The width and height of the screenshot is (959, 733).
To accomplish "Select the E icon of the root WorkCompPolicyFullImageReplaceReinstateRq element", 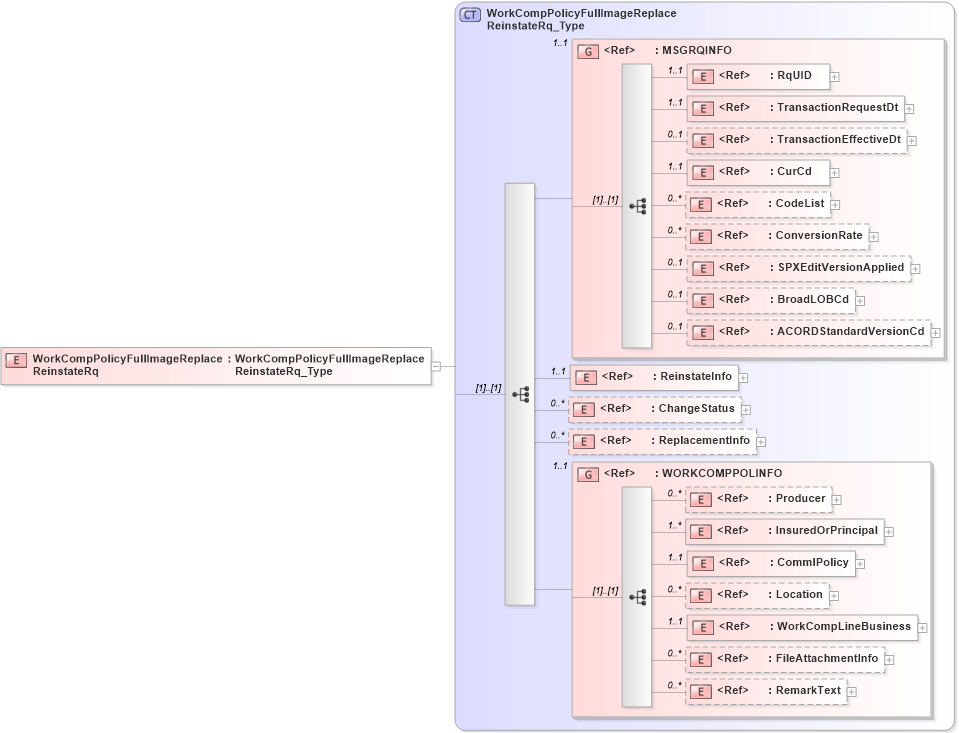I will (x=15, y=359).
